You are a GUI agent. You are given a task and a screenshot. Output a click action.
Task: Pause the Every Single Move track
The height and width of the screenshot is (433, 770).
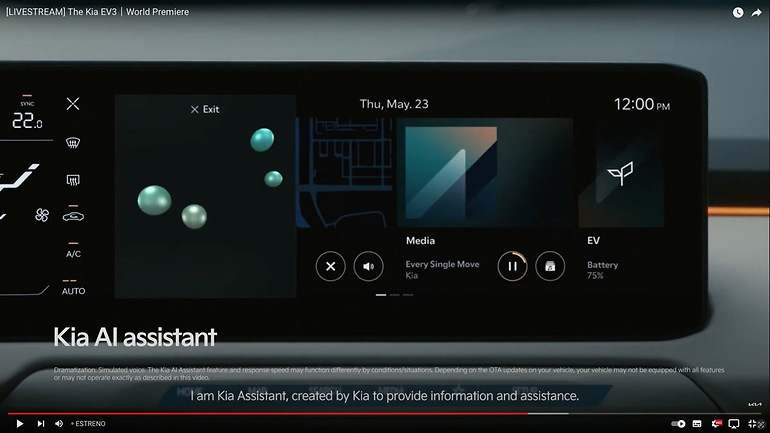pos(512,266)
